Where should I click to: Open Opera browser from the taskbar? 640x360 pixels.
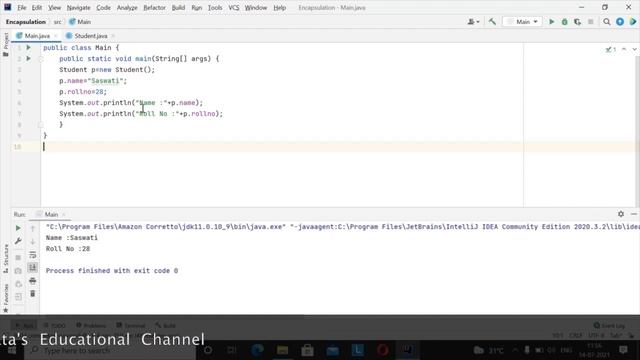coord(382,350)
